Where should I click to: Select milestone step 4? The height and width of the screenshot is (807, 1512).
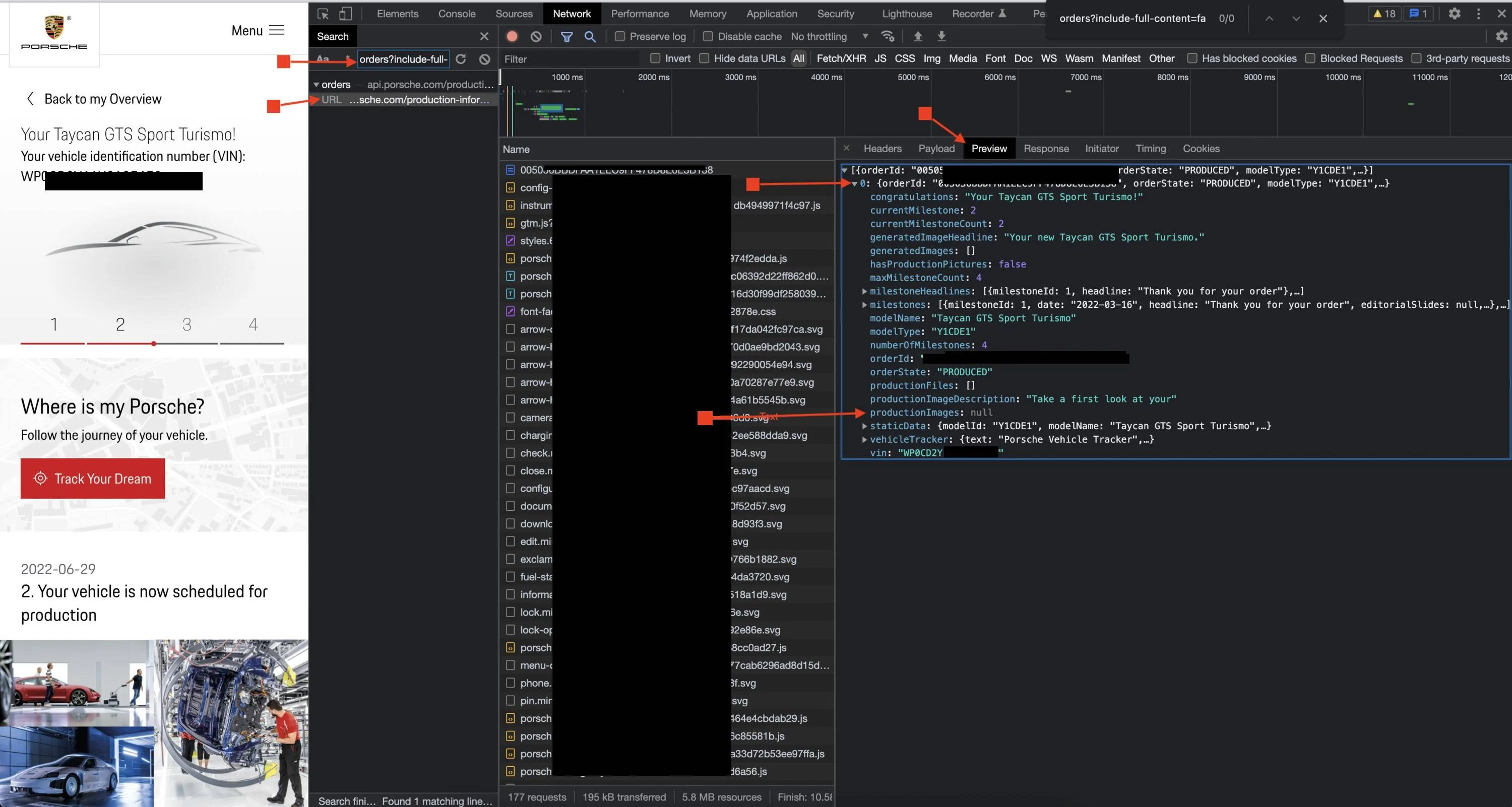point(253,324)
